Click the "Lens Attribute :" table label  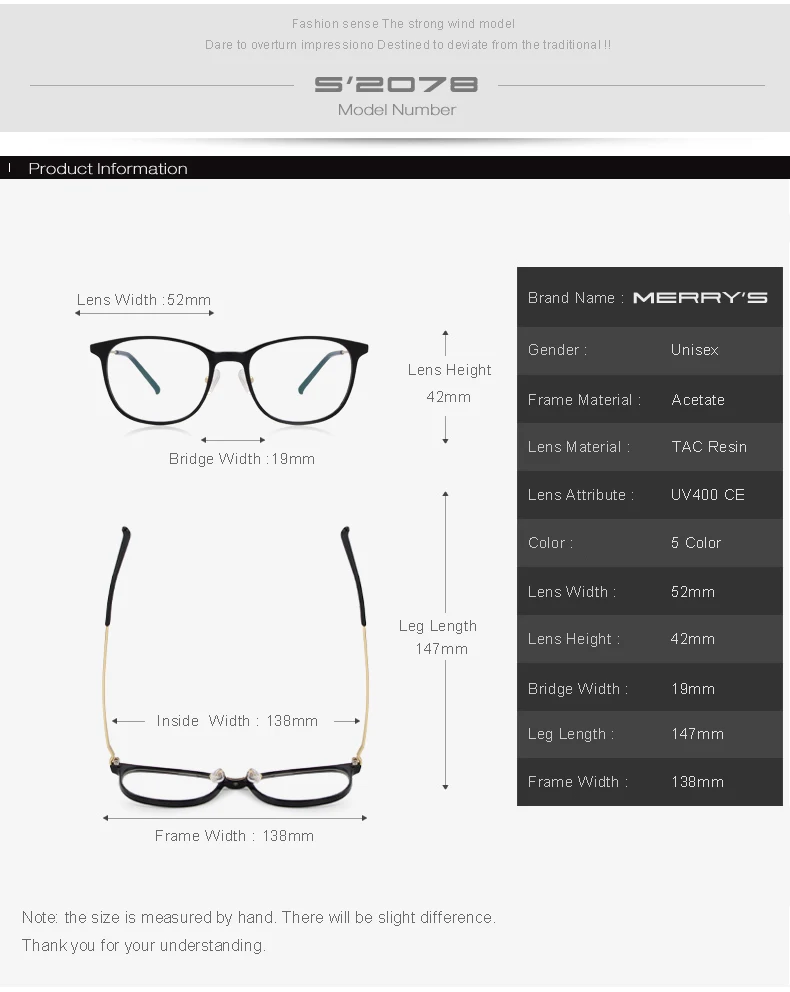click(x=581, y=495)
